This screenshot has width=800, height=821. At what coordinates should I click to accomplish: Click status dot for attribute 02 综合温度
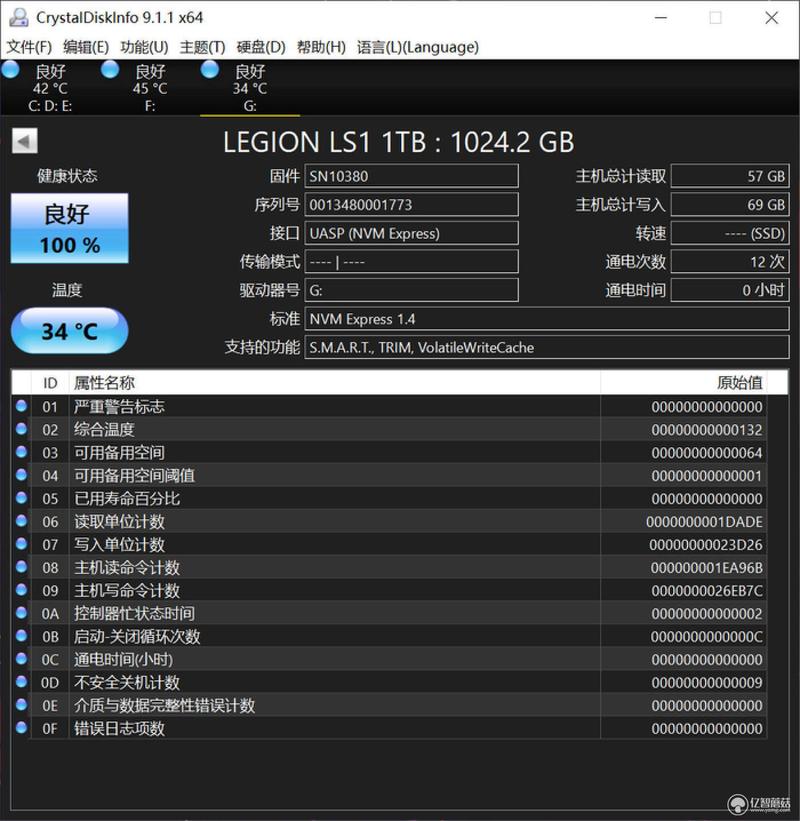click(21, 429)
